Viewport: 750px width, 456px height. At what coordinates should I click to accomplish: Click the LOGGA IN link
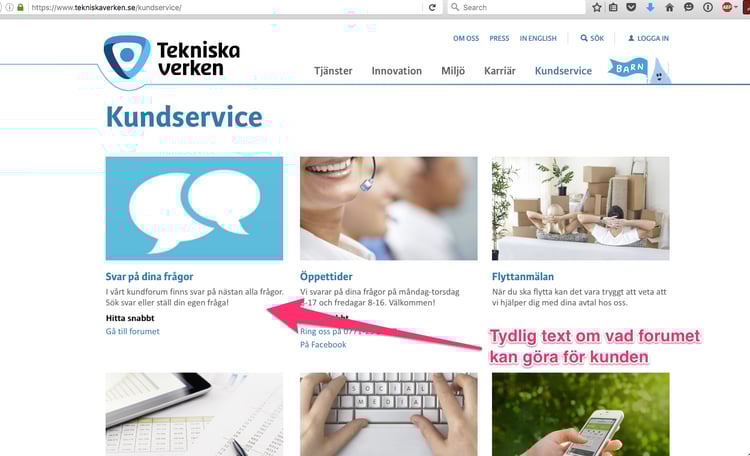pyautogui.click(x=648, y=38)
